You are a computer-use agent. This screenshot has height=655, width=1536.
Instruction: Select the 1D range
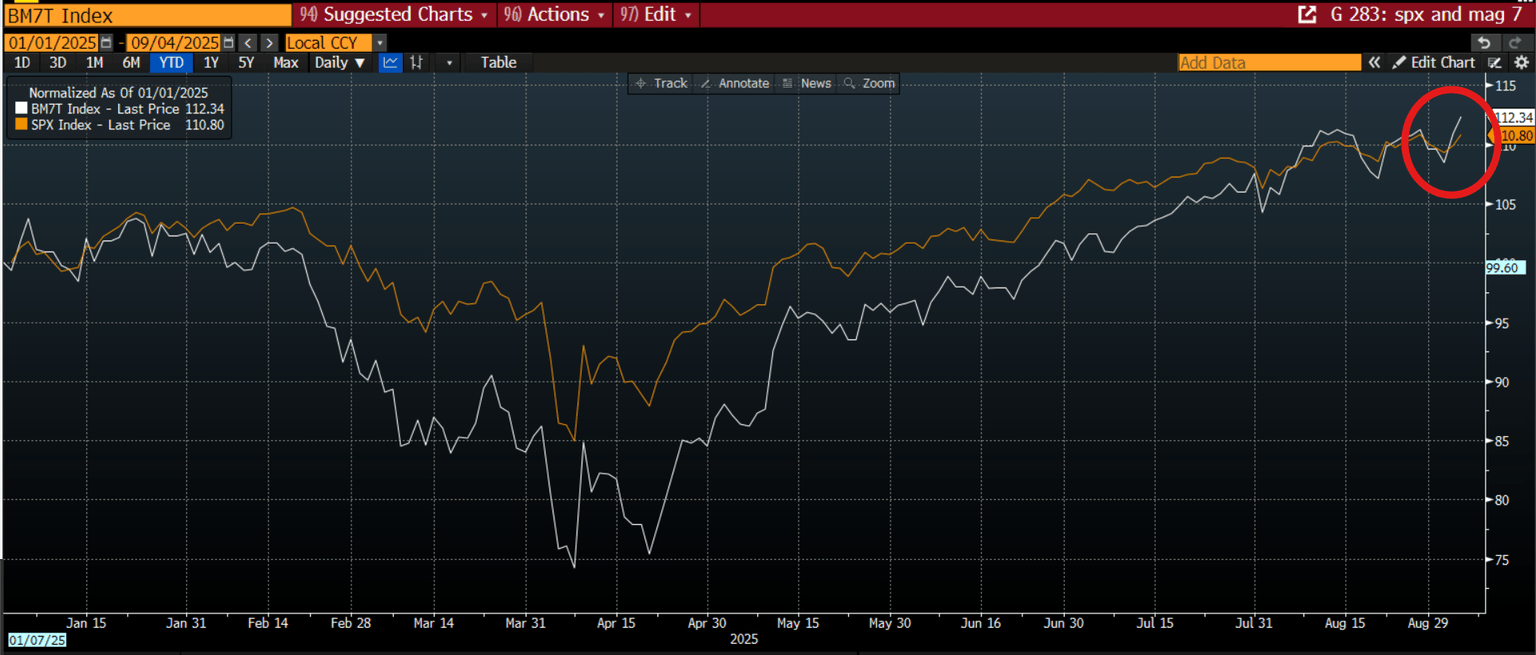[21, 62]
